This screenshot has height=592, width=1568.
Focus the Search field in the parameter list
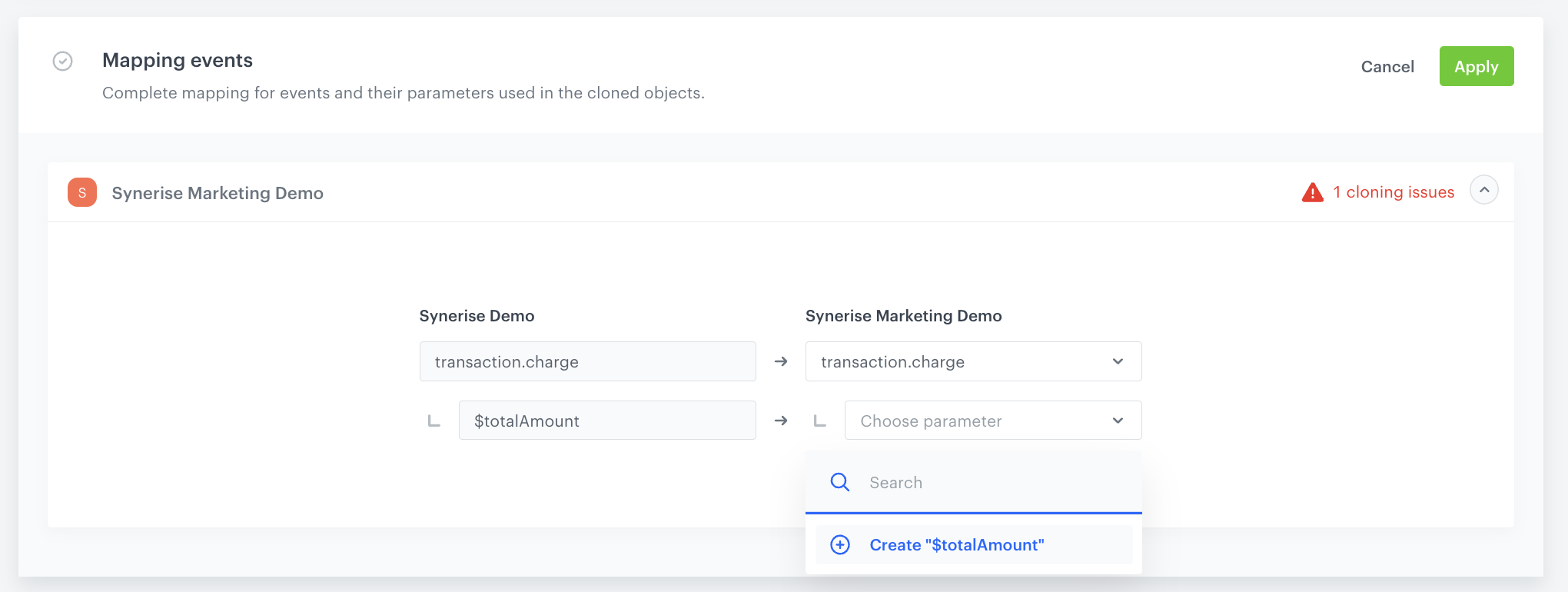(x=992, y=482)
